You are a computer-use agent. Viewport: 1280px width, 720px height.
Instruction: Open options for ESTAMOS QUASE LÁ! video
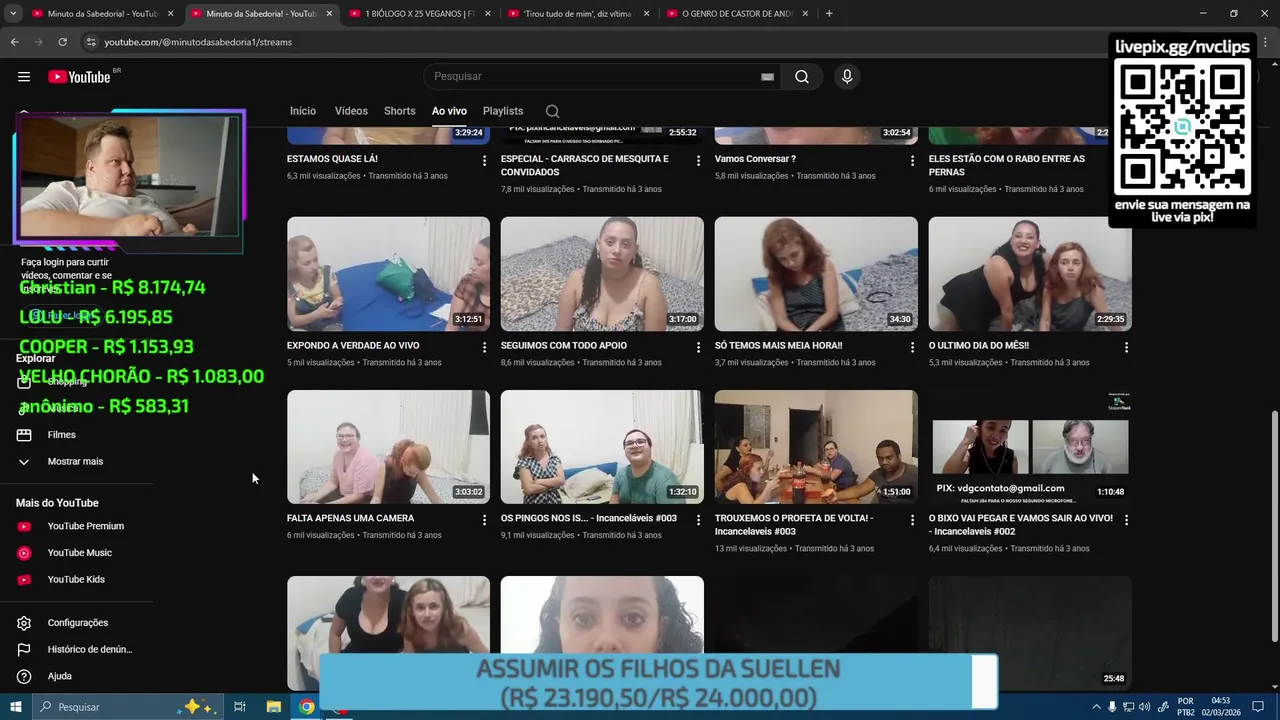click(485, 160)
